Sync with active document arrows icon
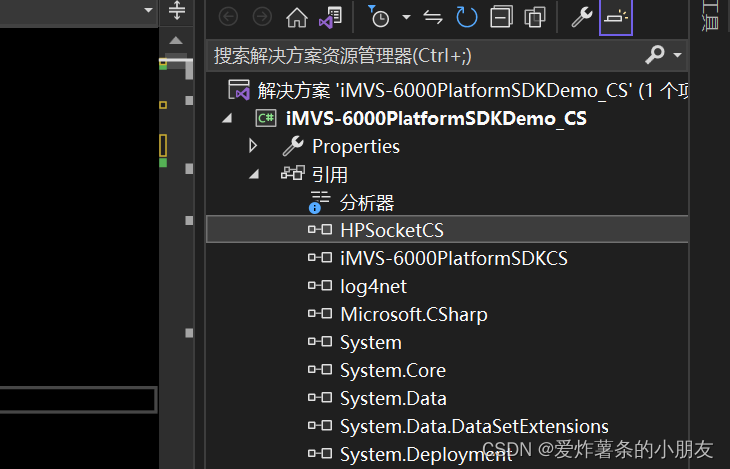730x469 pixels. tap(433, 18)
